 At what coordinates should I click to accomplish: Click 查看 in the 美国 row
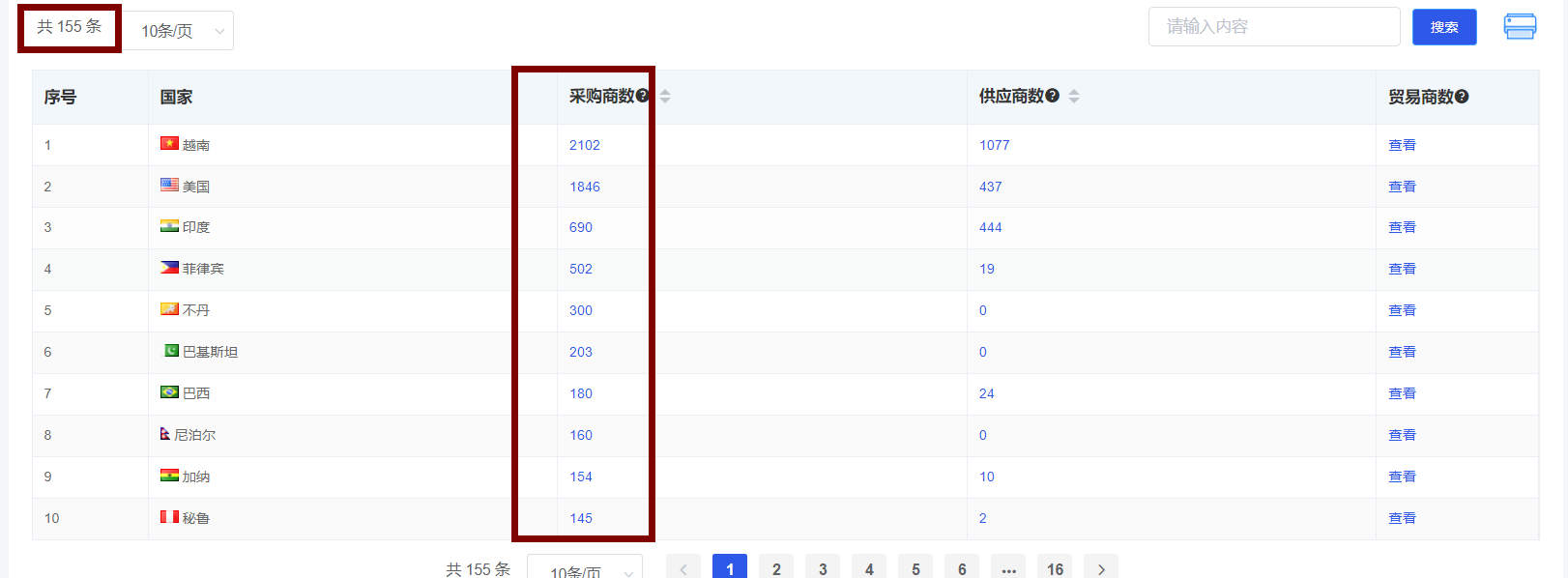[x=1402, y=187]
